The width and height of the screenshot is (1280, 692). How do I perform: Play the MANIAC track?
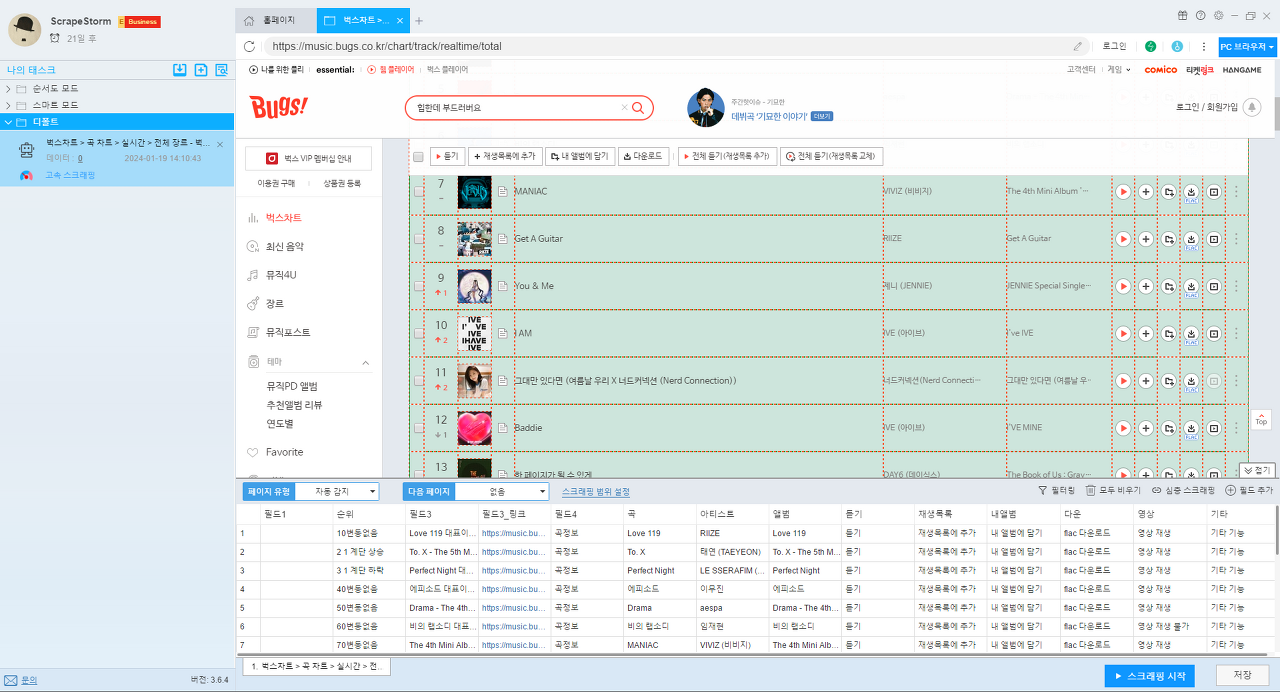(1123, 192)
